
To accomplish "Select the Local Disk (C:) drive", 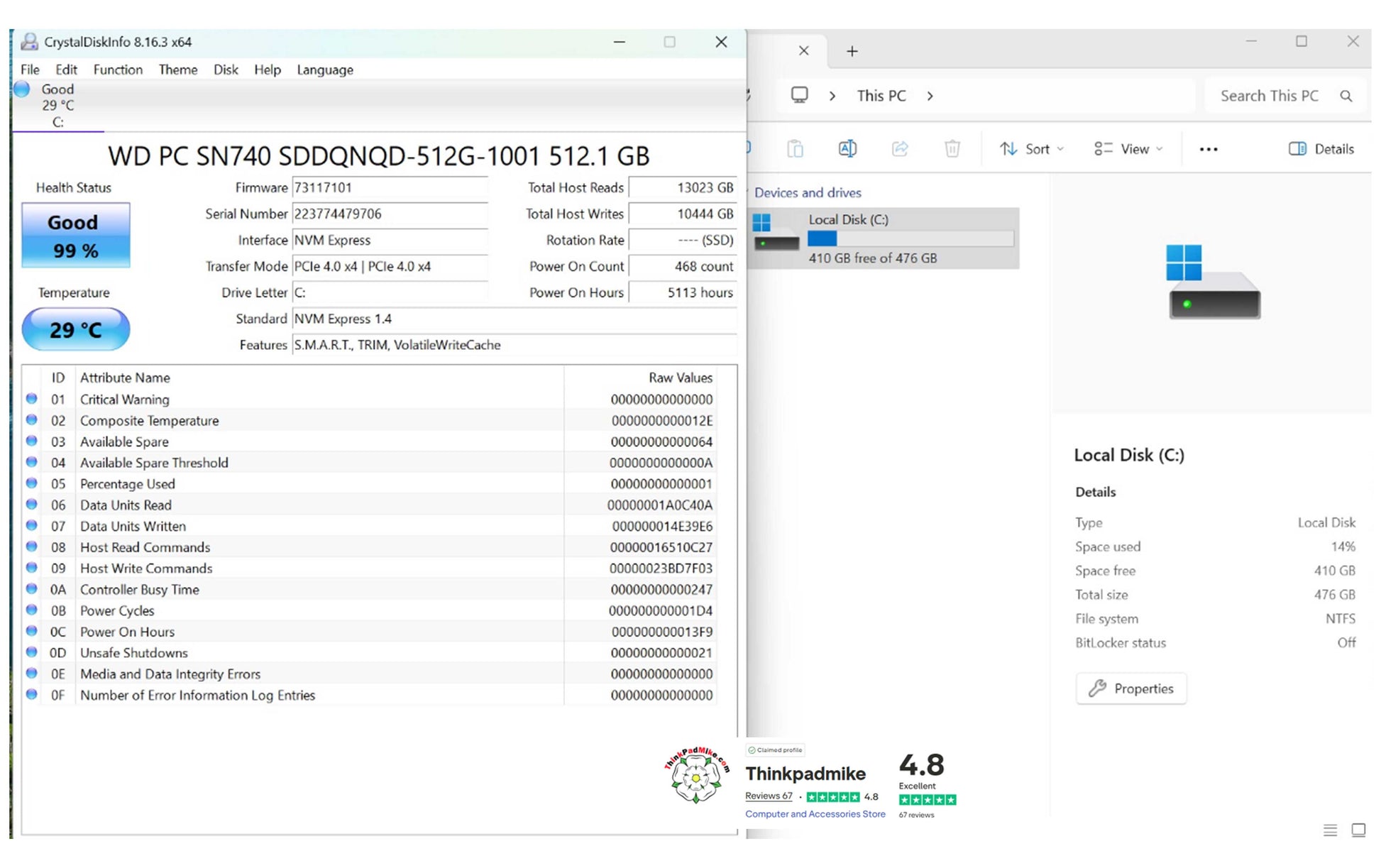I will (x=884, y=238).
